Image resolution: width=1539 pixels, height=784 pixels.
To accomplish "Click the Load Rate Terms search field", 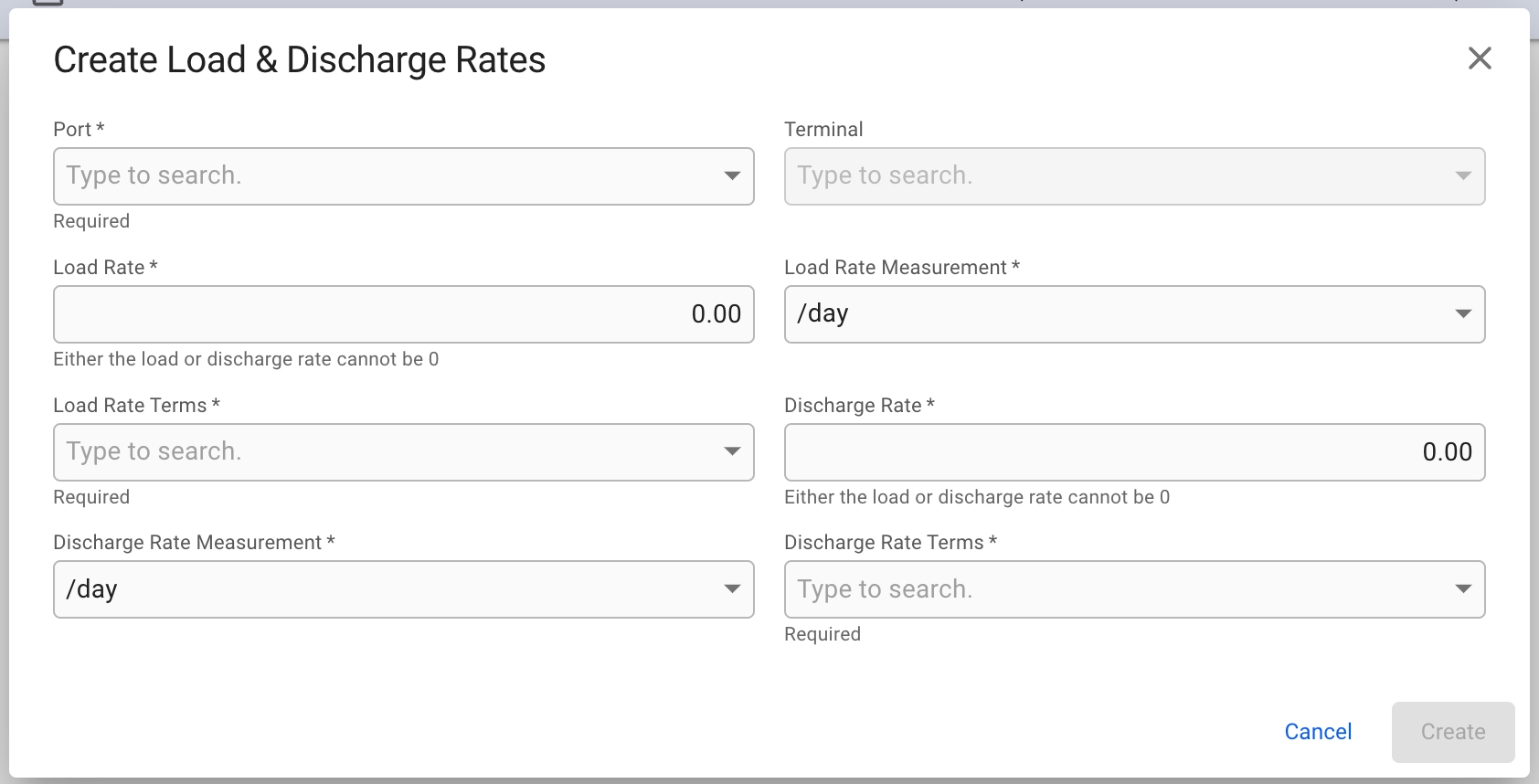I will (x=384, y=451).
